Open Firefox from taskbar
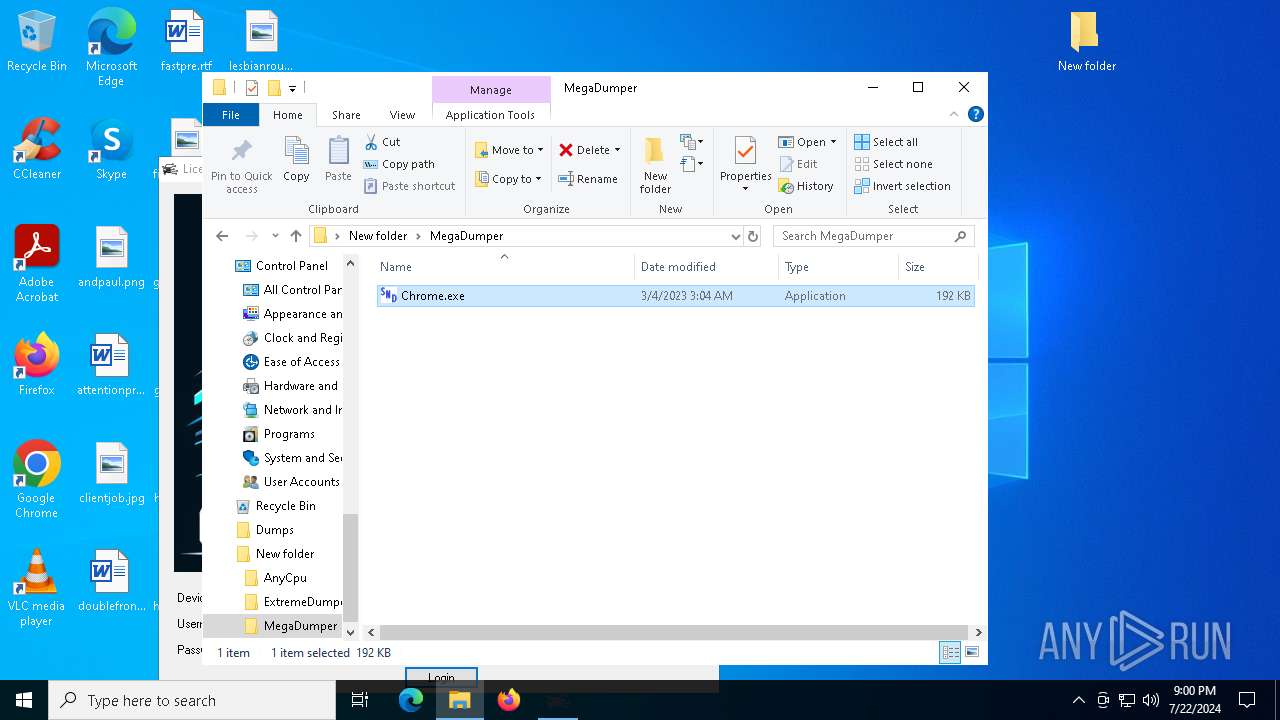Image resolution: width=1280 pixels, height=720 pixels. pos(509,700)
